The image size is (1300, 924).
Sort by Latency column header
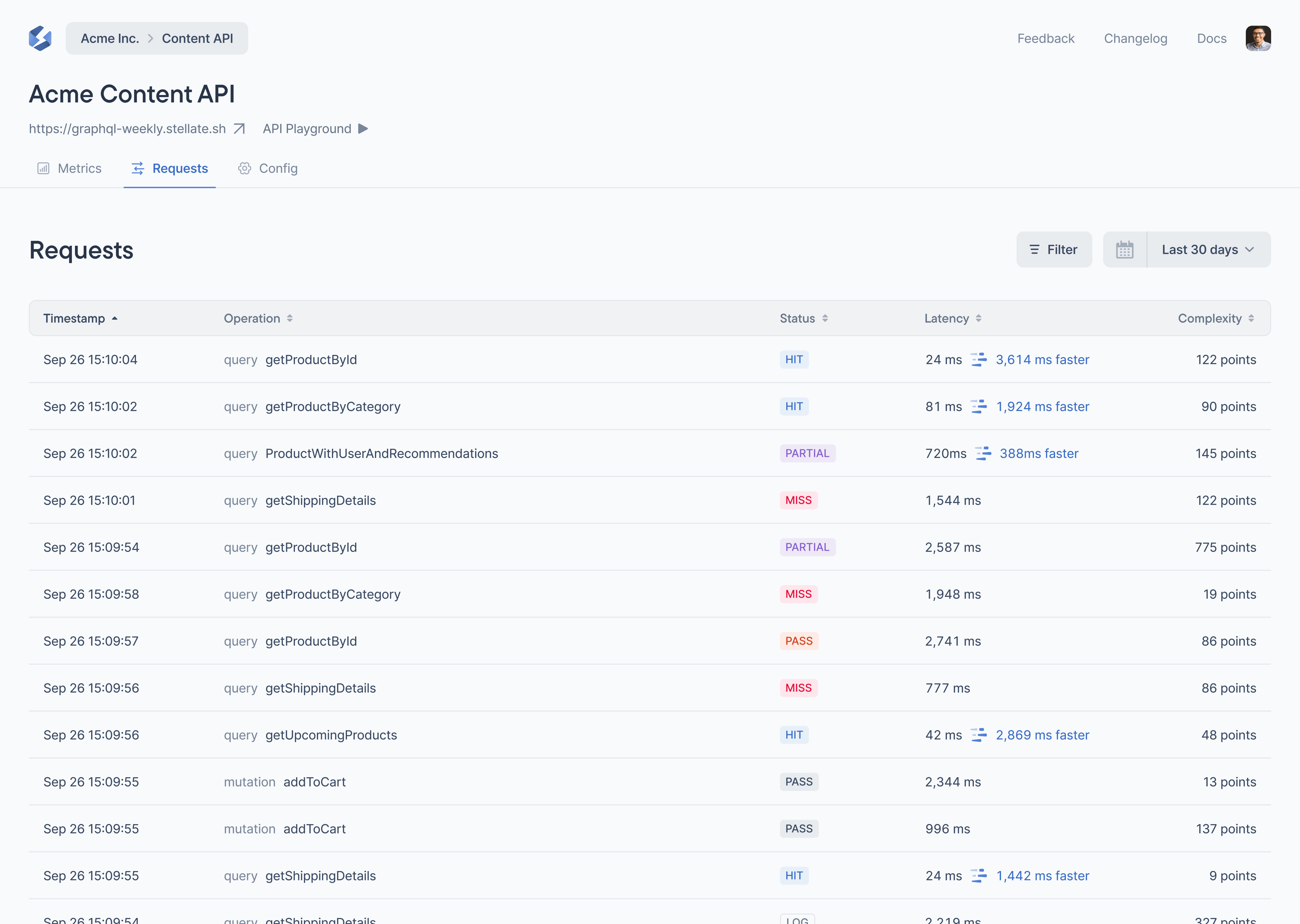(x=953, y=319)
